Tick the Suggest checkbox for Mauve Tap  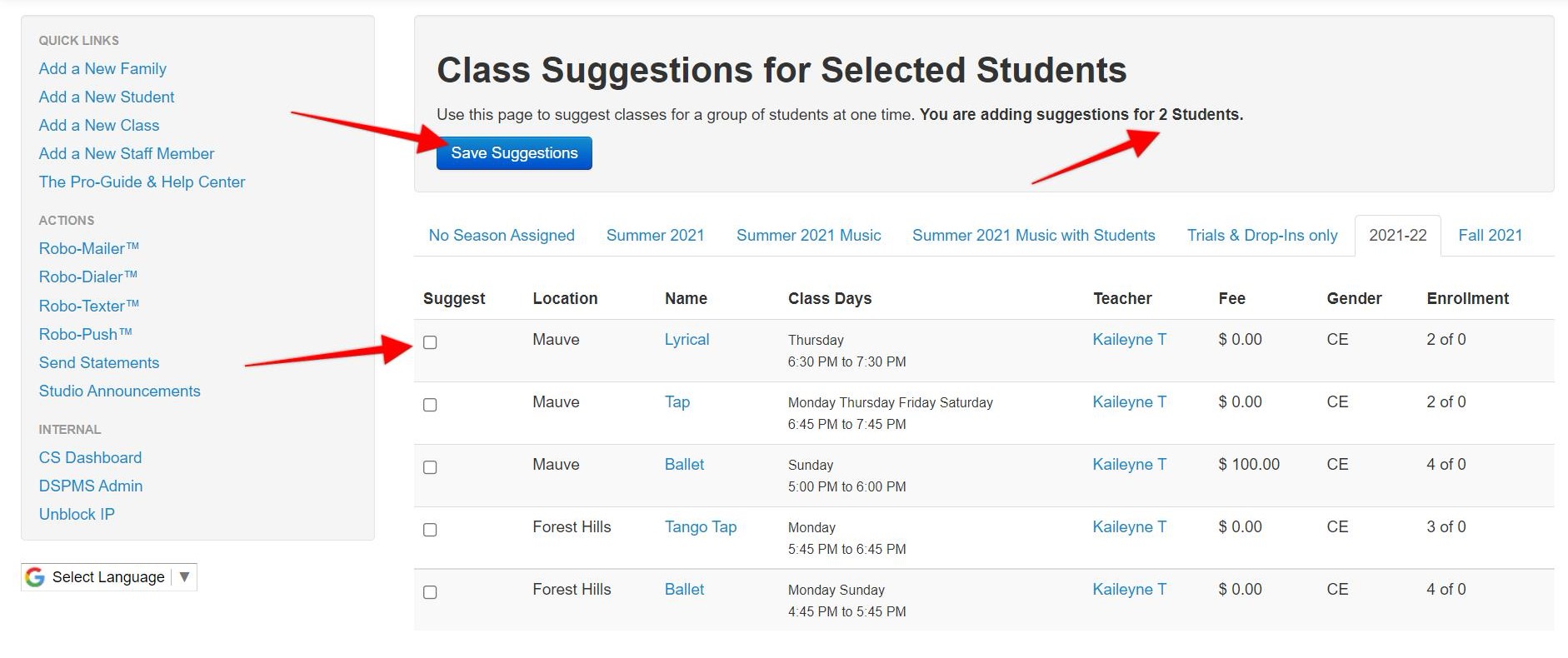tap(430, 405)
